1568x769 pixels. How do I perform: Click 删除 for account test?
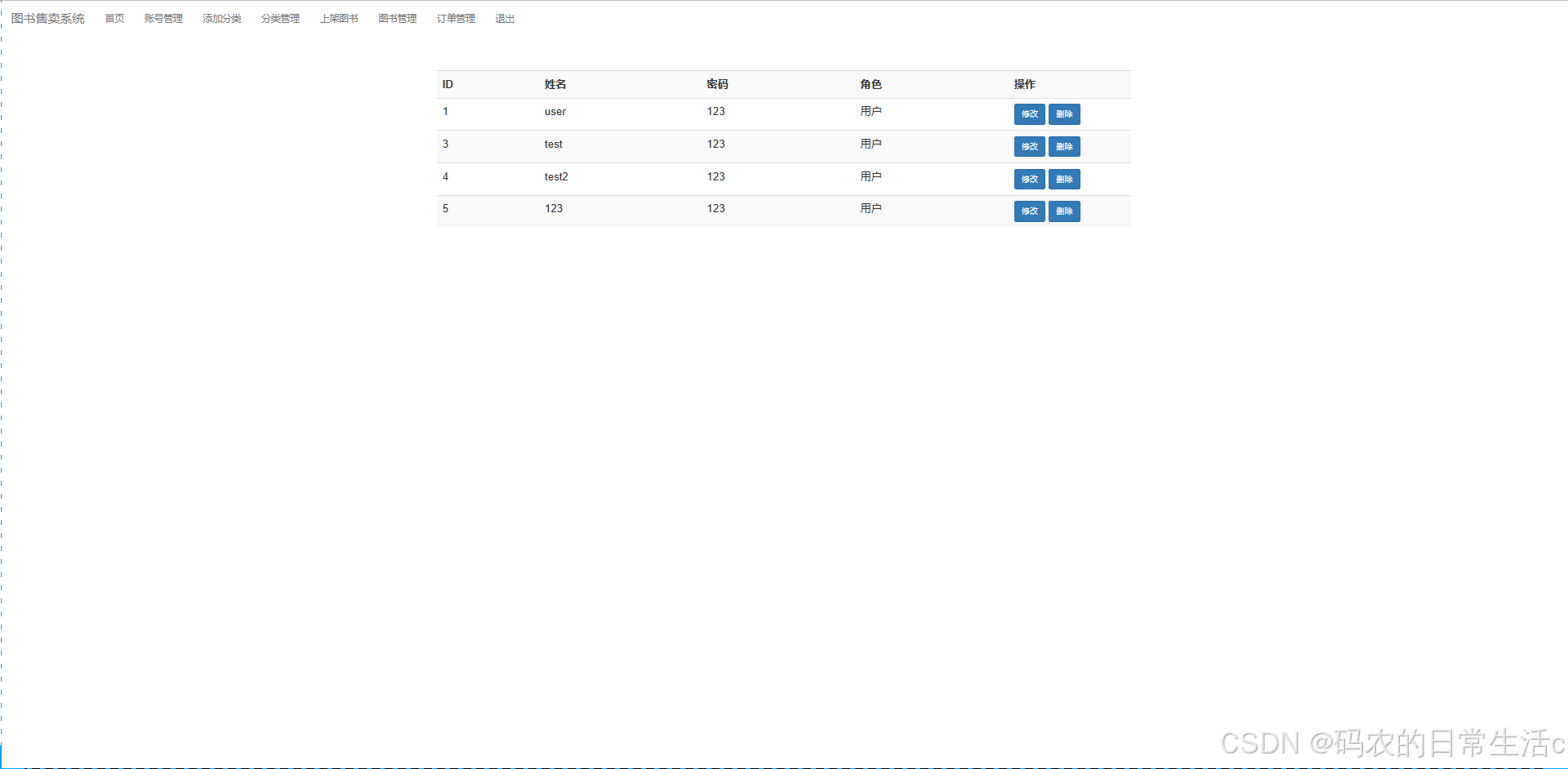(x=1063, y=146)
